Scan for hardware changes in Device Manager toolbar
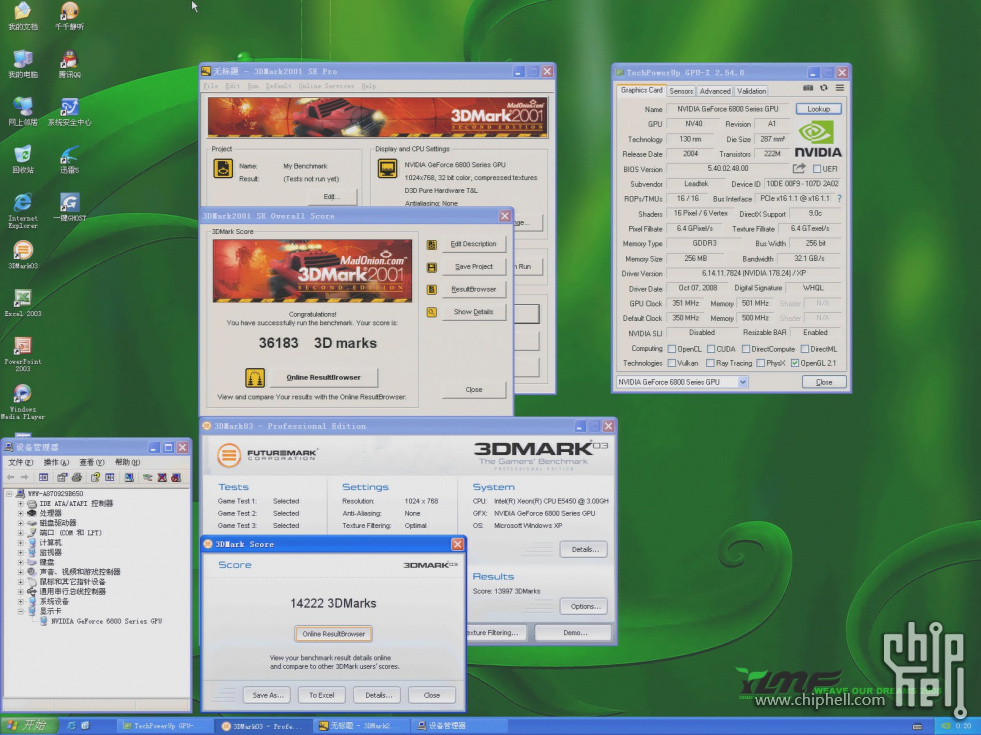The width and height of the screenshot is (981, 735). coord(129,477)
